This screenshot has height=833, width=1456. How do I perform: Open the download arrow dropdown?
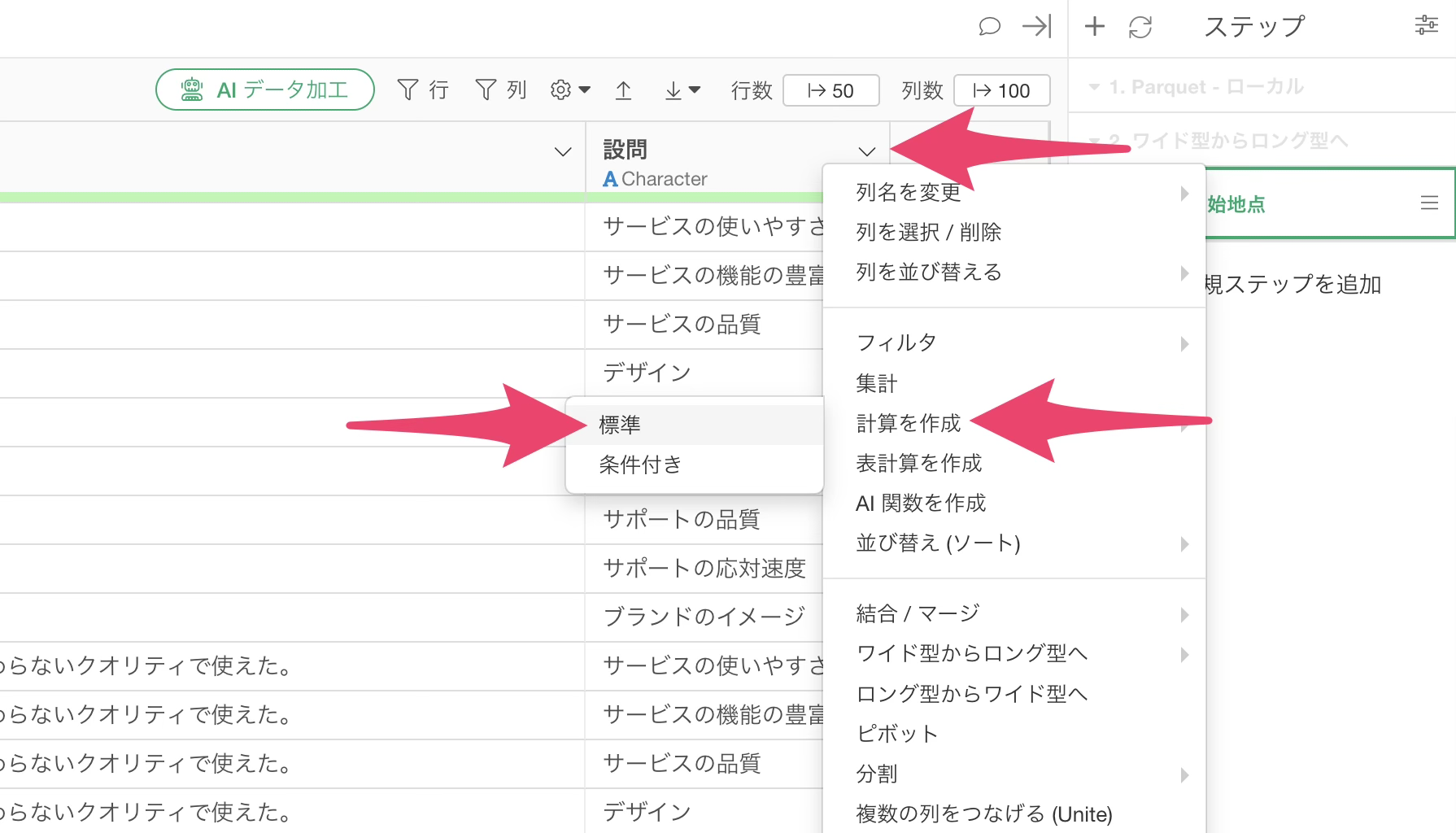click(682, 90)
